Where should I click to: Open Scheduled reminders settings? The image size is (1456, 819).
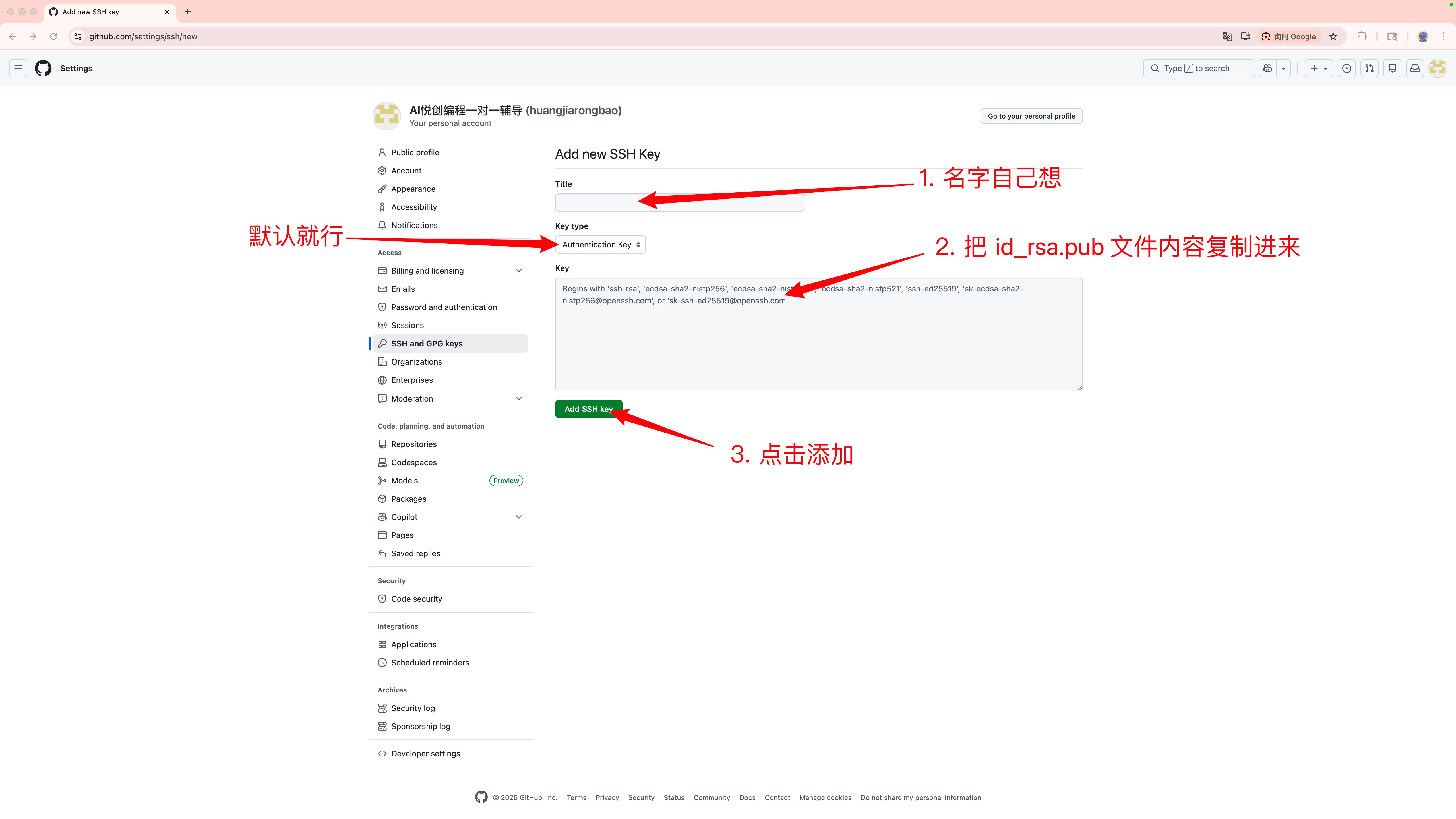[x=450, y=662]
